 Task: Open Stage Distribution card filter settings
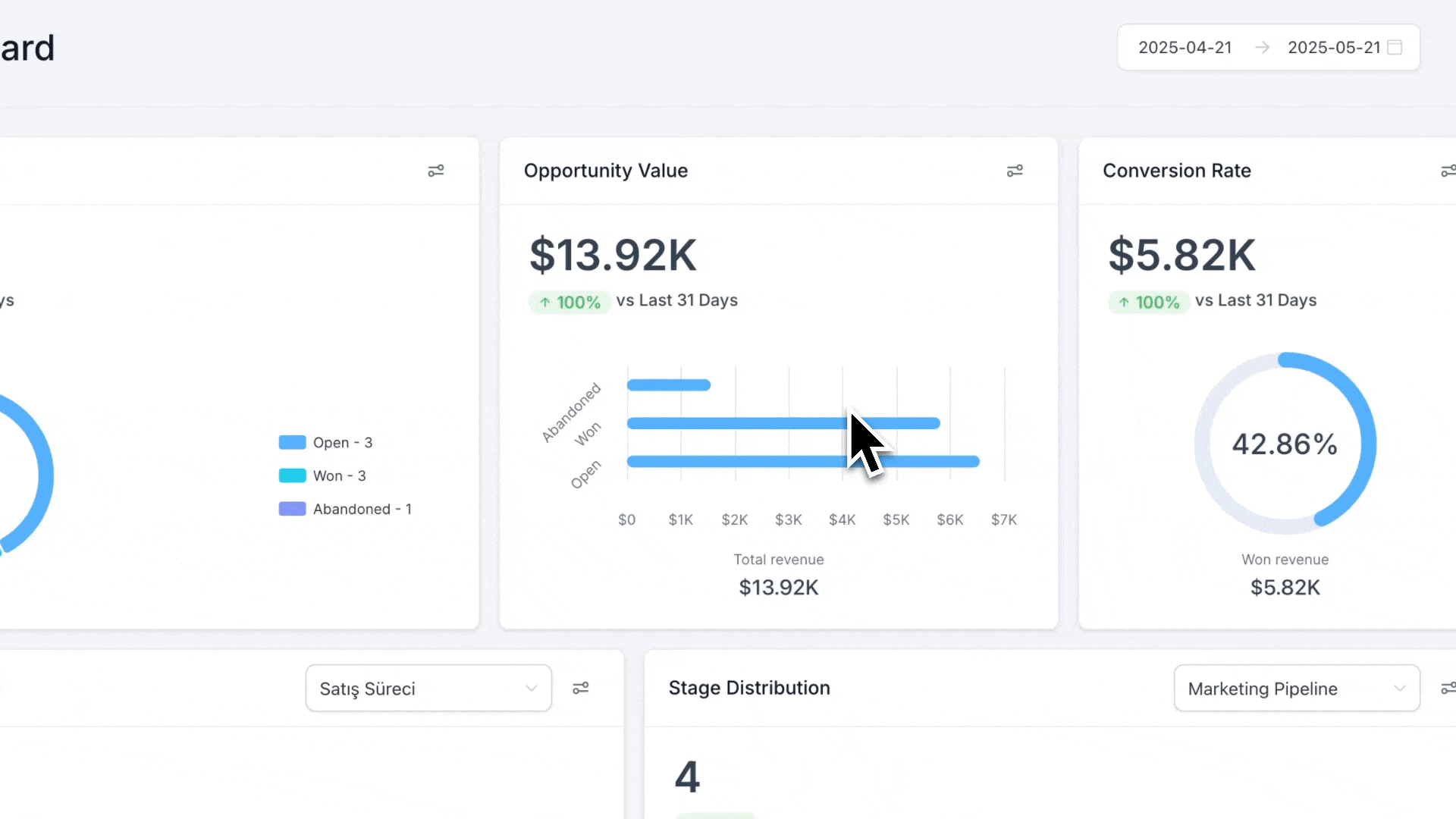1448,688
